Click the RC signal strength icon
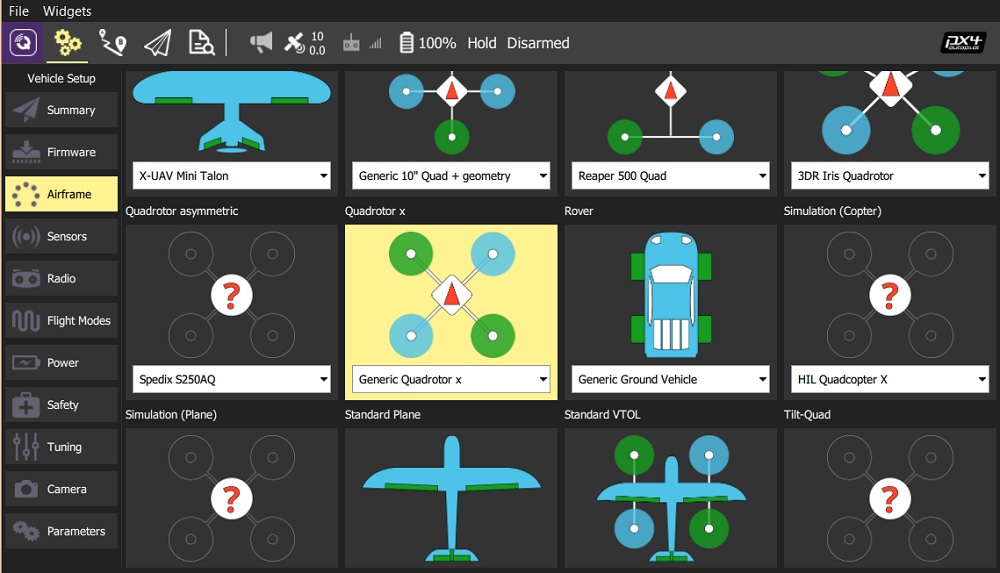This screenshot has height=573, width=1000. pyautogui.click(x=362, y=43)
